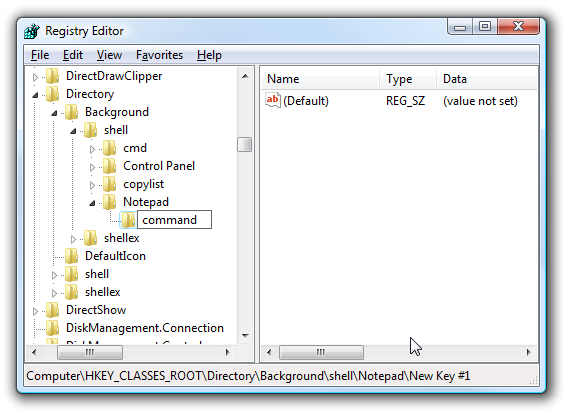The height and width of the screenshot is (413, 567).
Task: Select the DefaultIcon folder icon
Action: pos(72,256)
